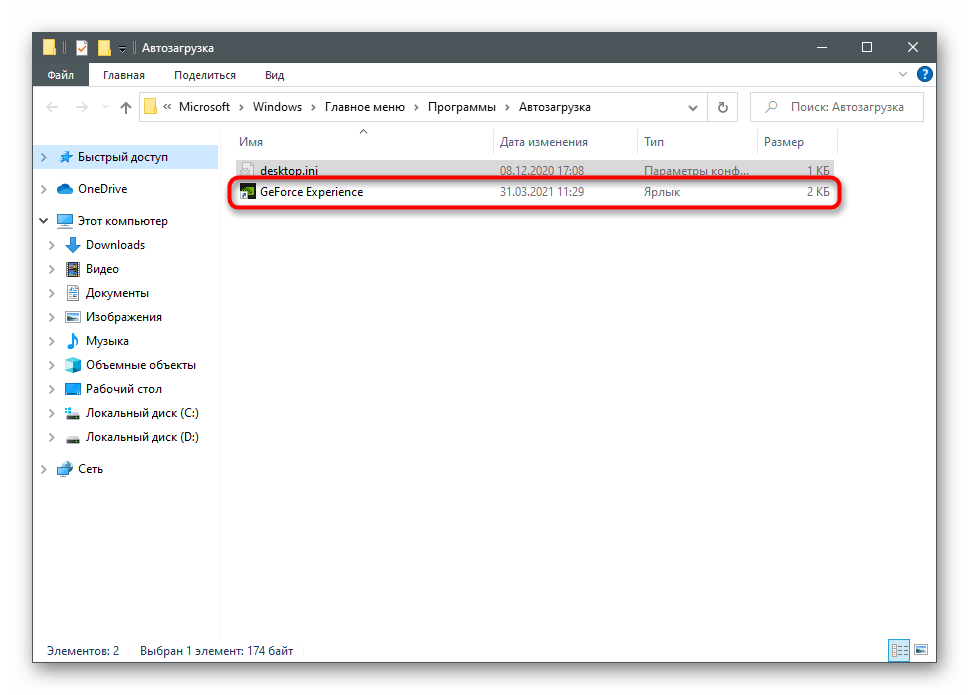Screen dimensions: 969x695
Task: Click the search field Поиск: Автозагрузка
Action: [x=845, y=107]
